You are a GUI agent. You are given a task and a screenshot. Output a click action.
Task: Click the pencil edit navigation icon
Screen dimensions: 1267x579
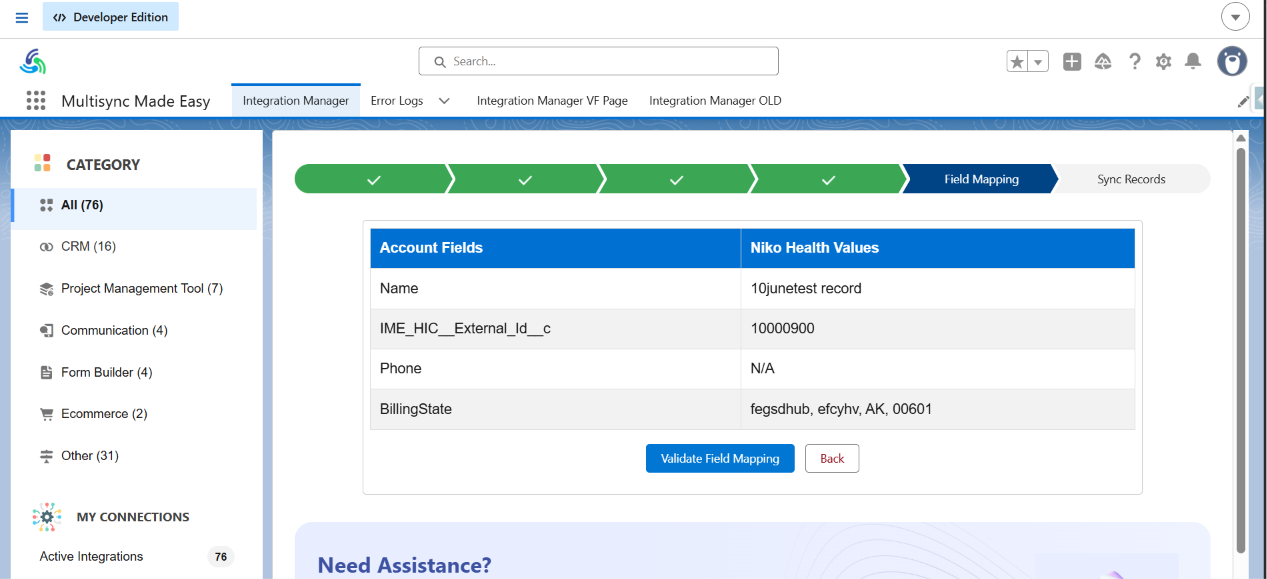[1243, 101]
